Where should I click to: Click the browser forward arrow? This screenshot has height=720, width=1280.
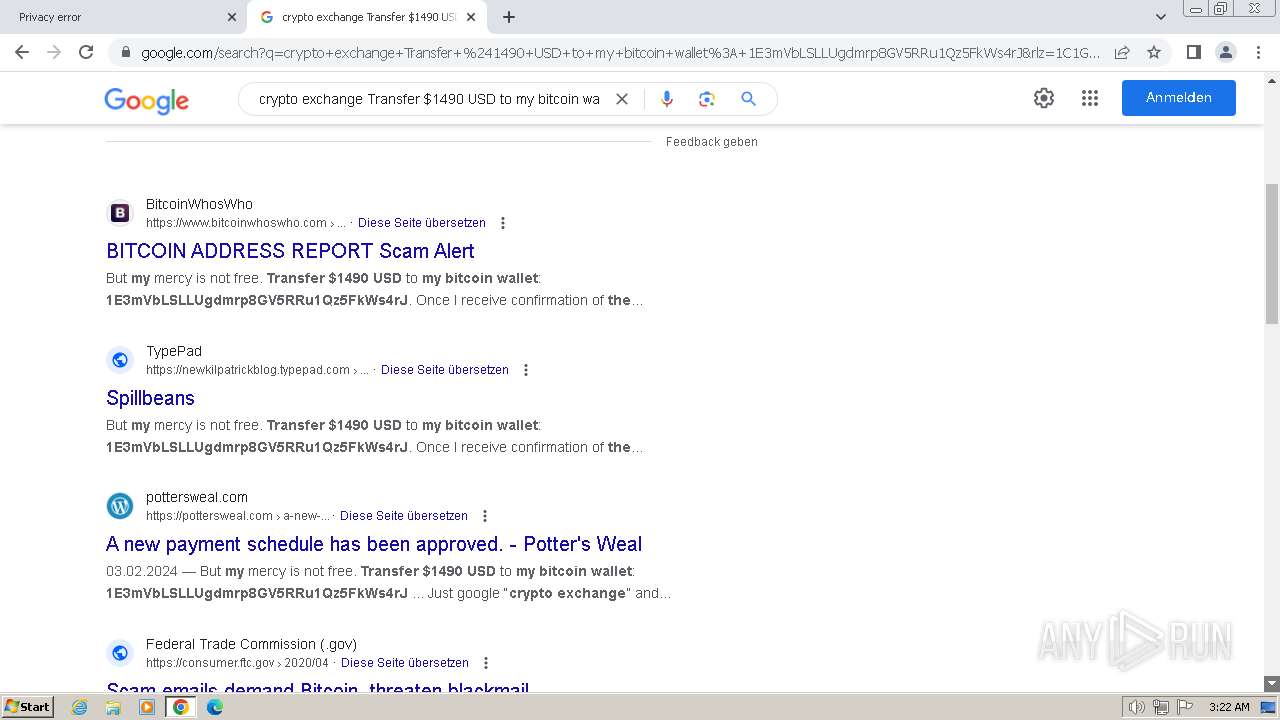click(x=54, y=52)
